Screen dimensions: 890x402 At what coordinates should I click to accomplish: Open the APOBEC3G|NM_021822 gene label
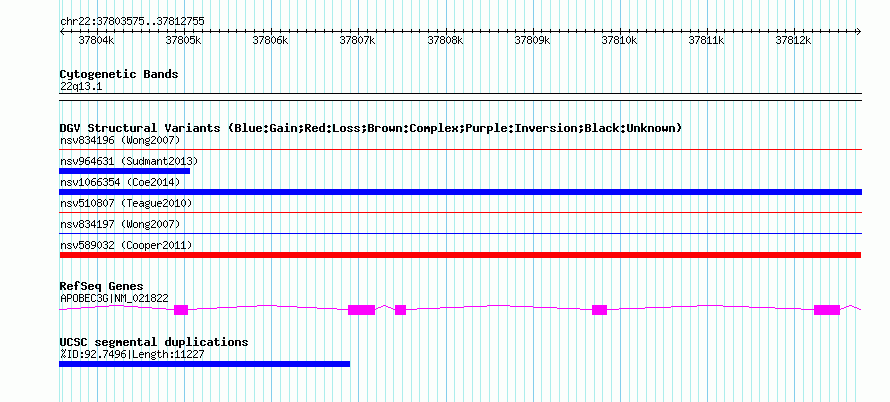114,298
